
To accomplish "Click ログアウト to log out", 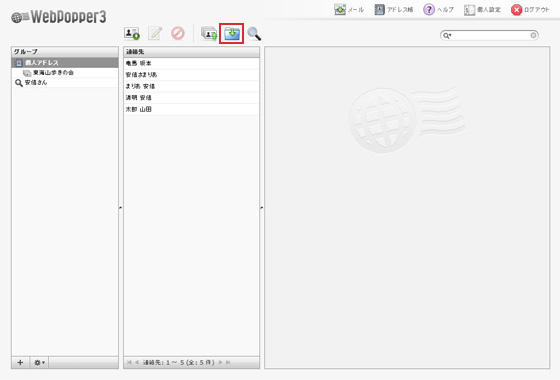I will point(530,10).
